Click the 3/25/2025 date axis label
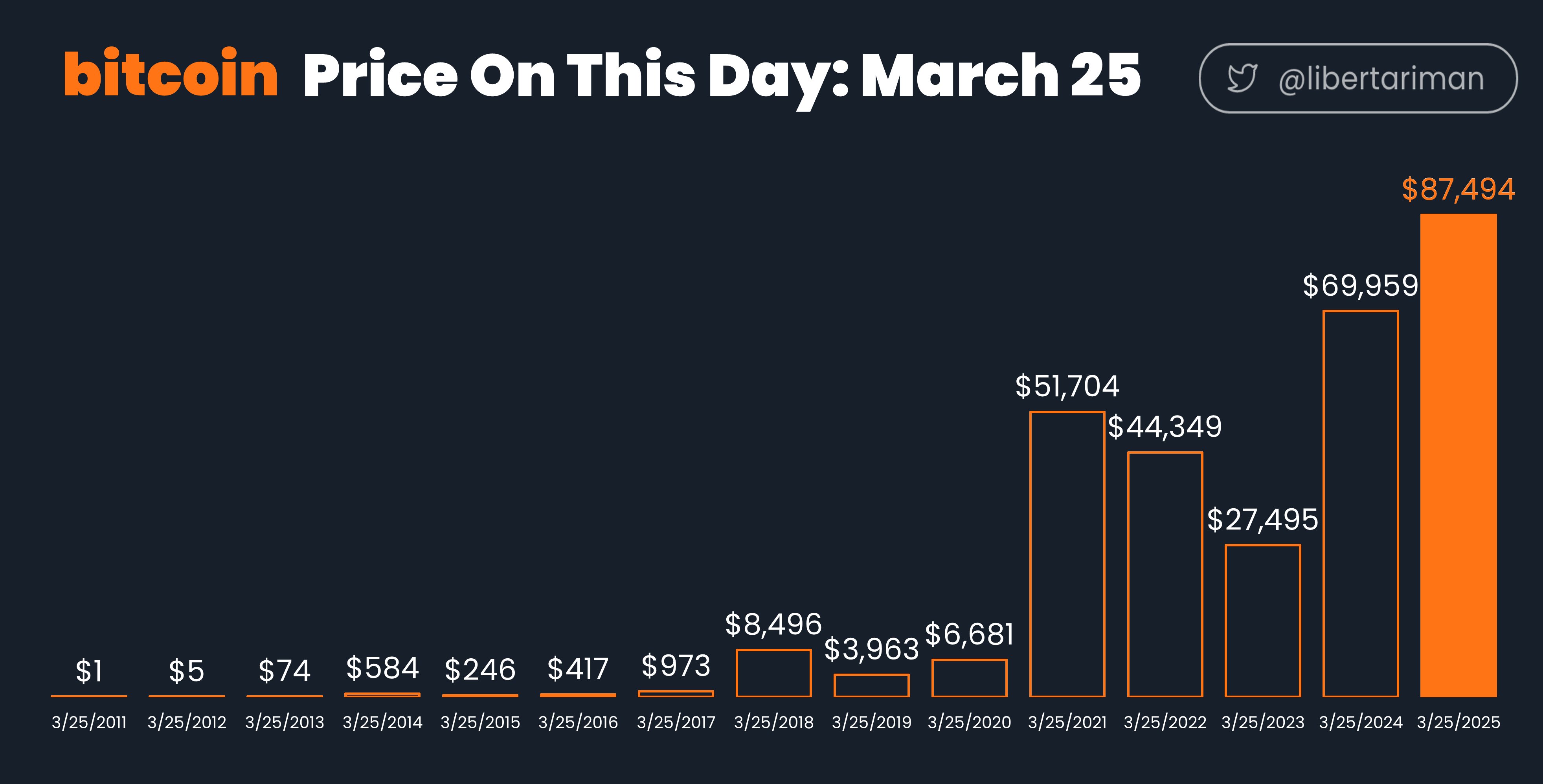The width and height of the screenshot is (1543, 784). tap(1459, 722)
